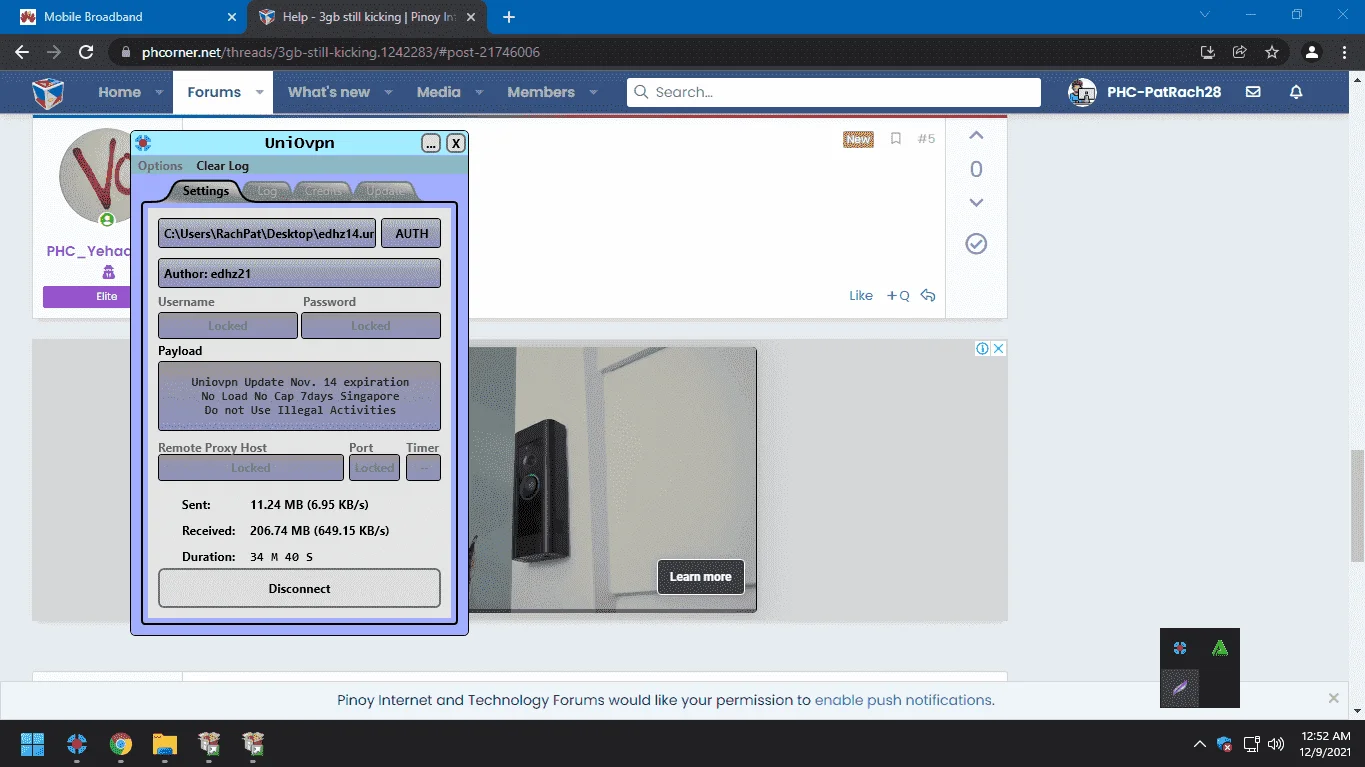1365x767 pixels.
Task: Go to Home in forum navigation
Action: pyautogui.click(x=119, y=92)
